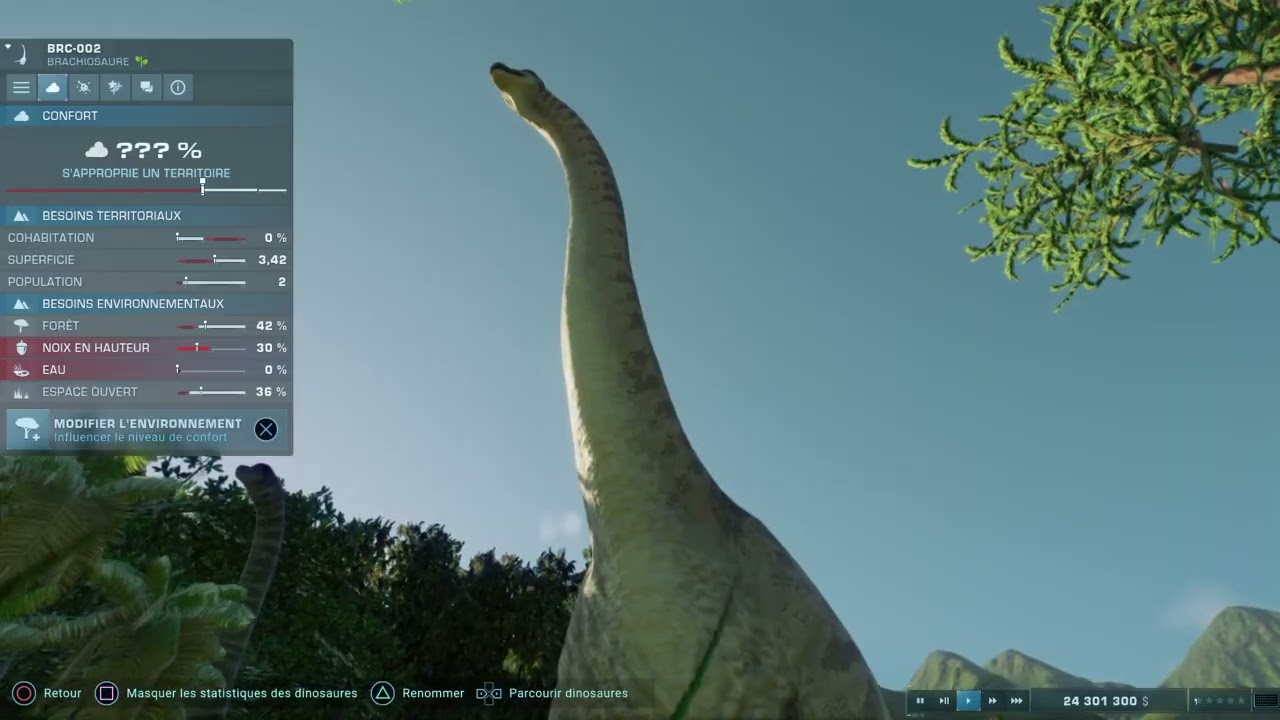Viewport: 1280px width, 720px height.
Task: Click the Forêt 42 % value
Action: tap(271, 326)
